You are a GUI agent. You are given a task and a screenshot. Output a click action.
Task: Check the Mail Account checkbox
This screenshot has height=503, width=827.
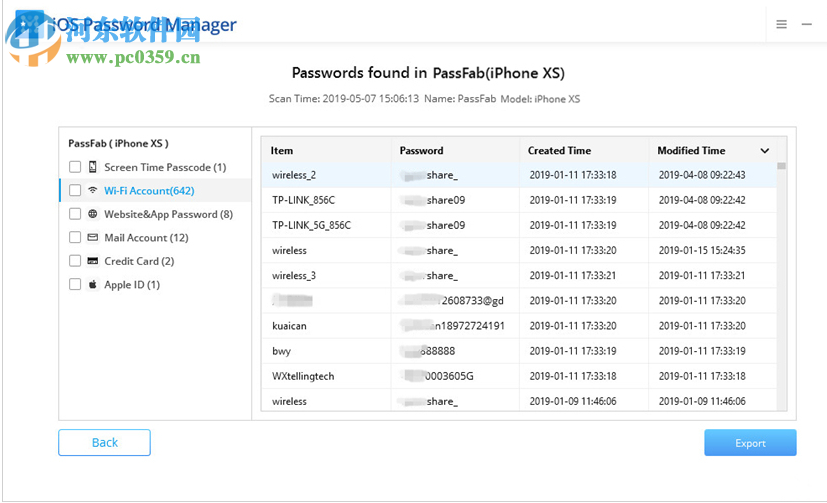point(75,237)
